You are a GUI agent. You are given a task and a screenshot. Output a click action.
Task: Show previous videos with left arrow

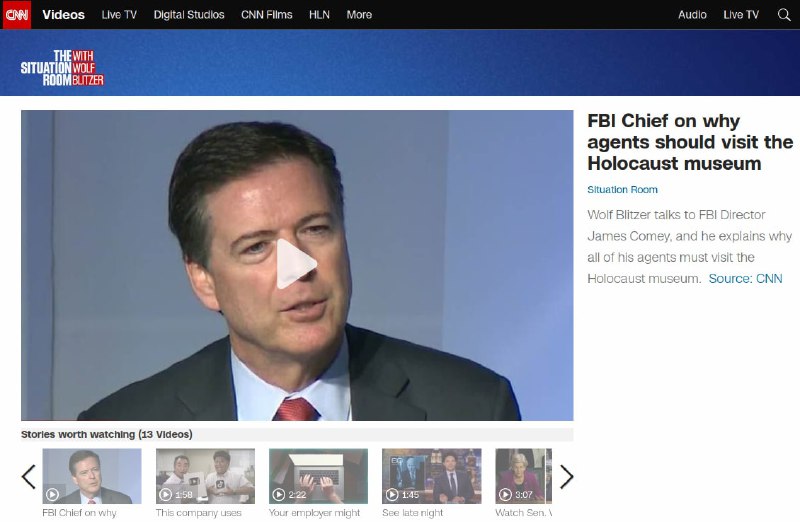coord(29,477)
